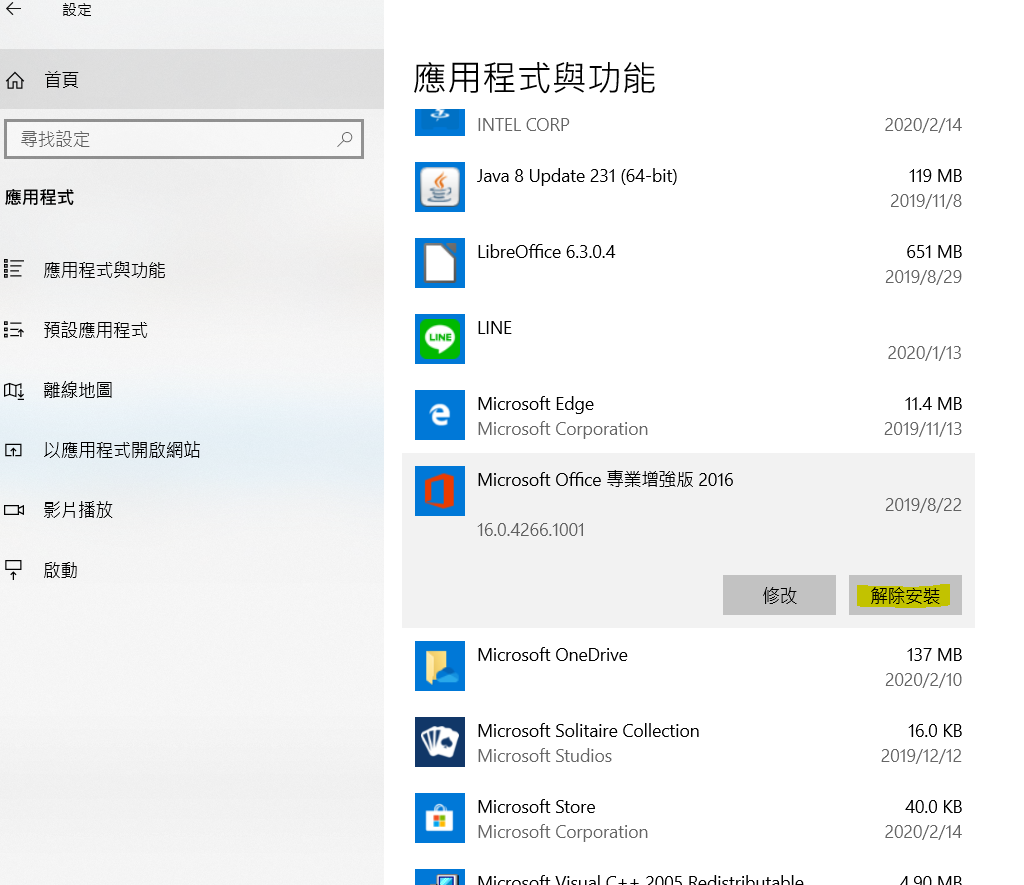This screenshot has height=885, width=1024.
Task: Select the Microsoft Edge app name
Action: tap(536, 404)
